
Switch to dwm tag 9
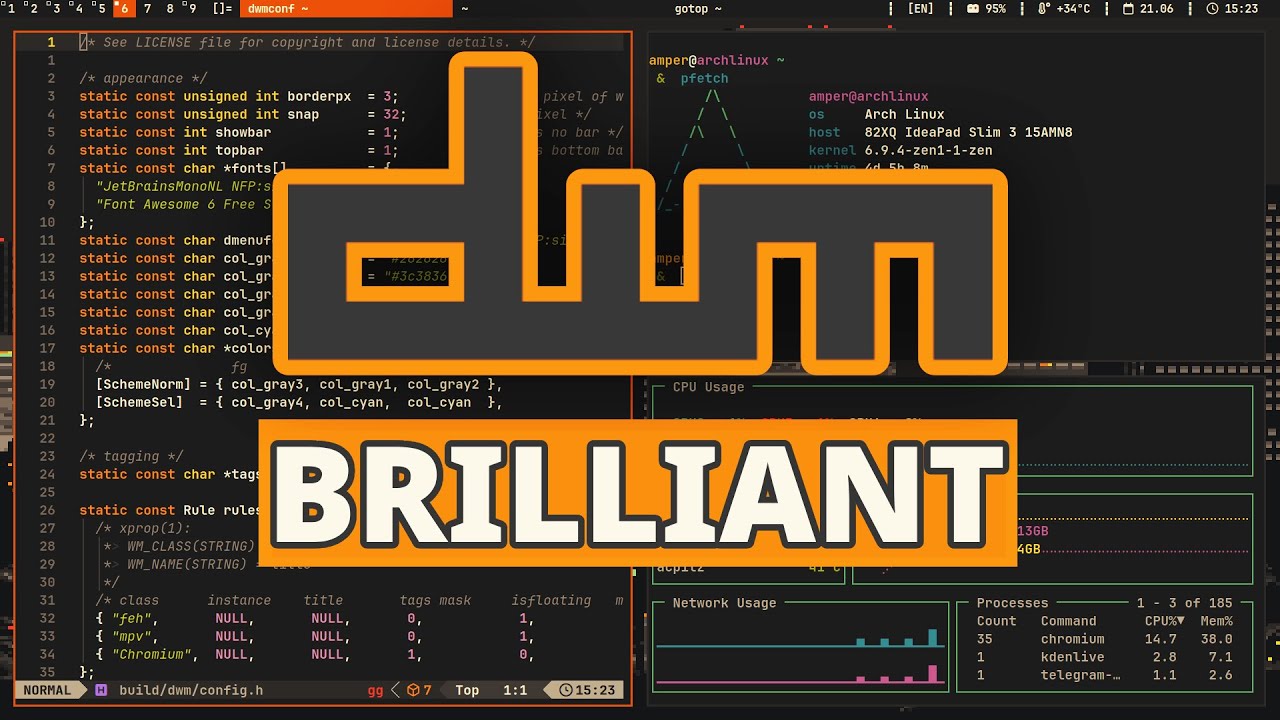(x=191, y=8)
